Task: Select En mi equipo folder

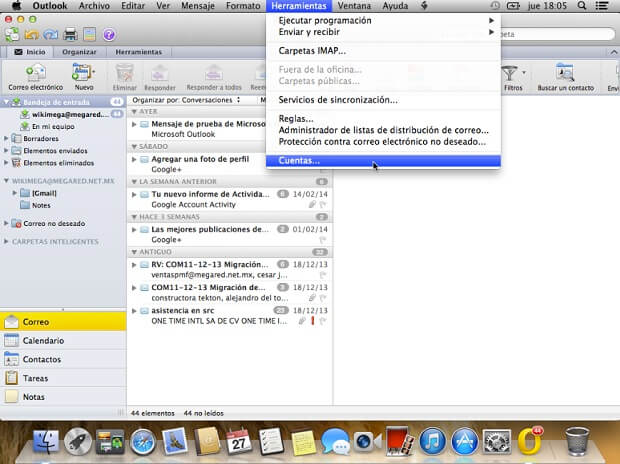Action: coord(63,127)
